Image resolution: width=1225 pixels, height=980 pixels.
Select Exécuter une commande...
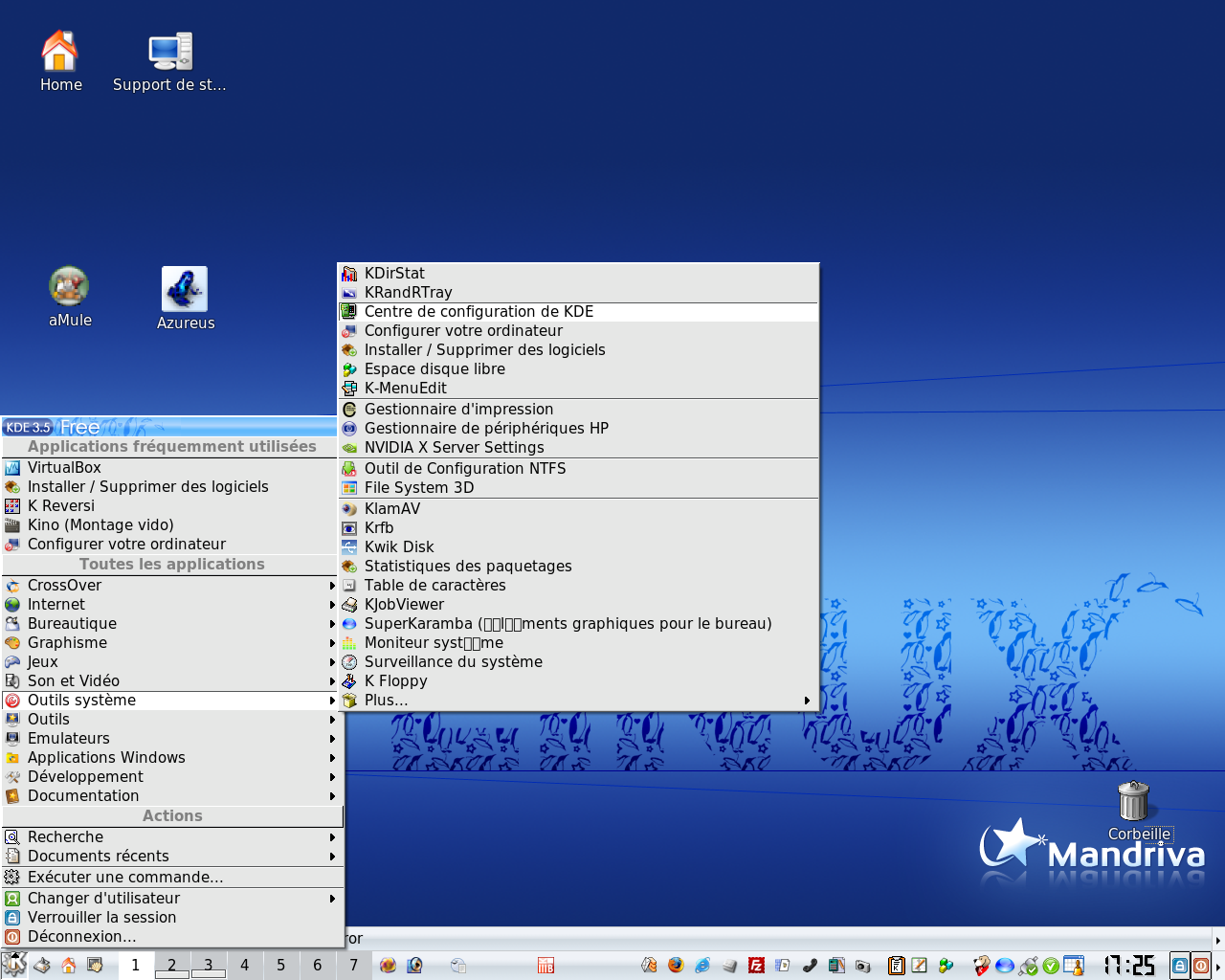tap(171, 878)
